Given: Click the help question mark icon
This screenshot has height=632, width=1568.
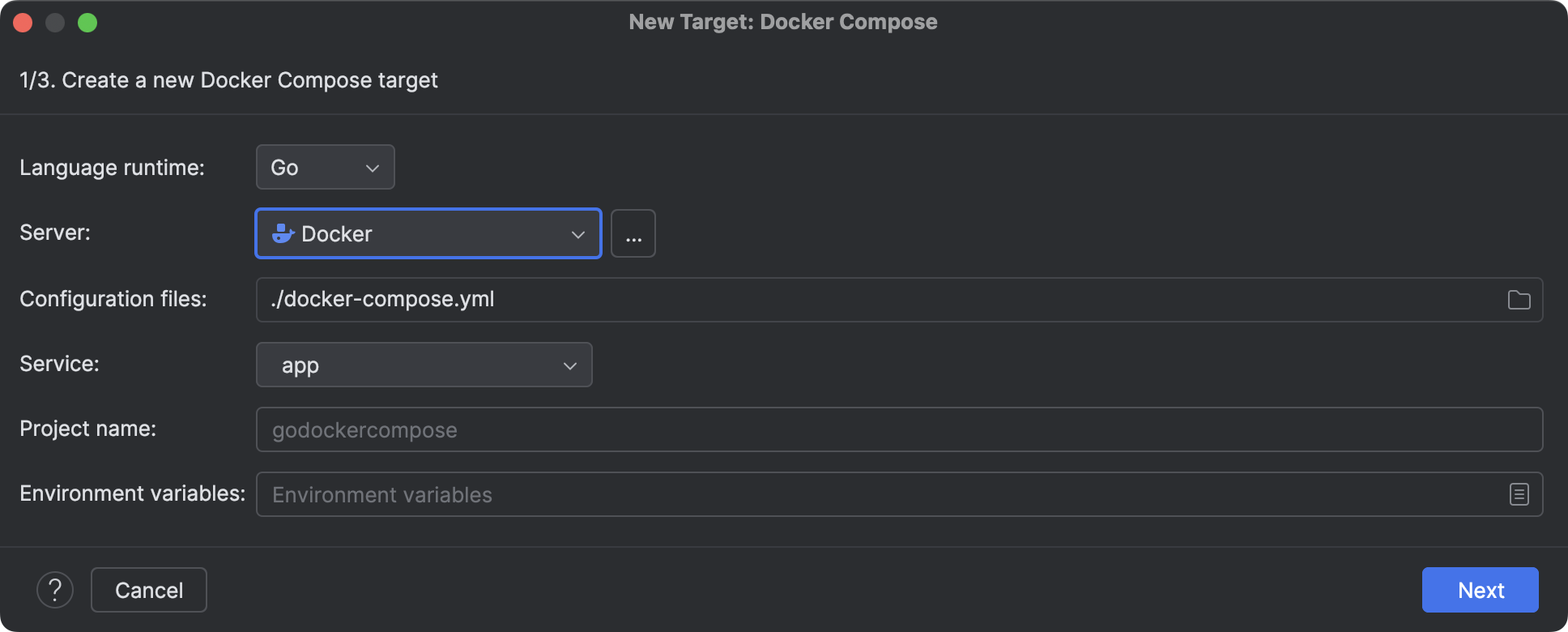Looking at the screenshot, I should (x=55, y=590).
